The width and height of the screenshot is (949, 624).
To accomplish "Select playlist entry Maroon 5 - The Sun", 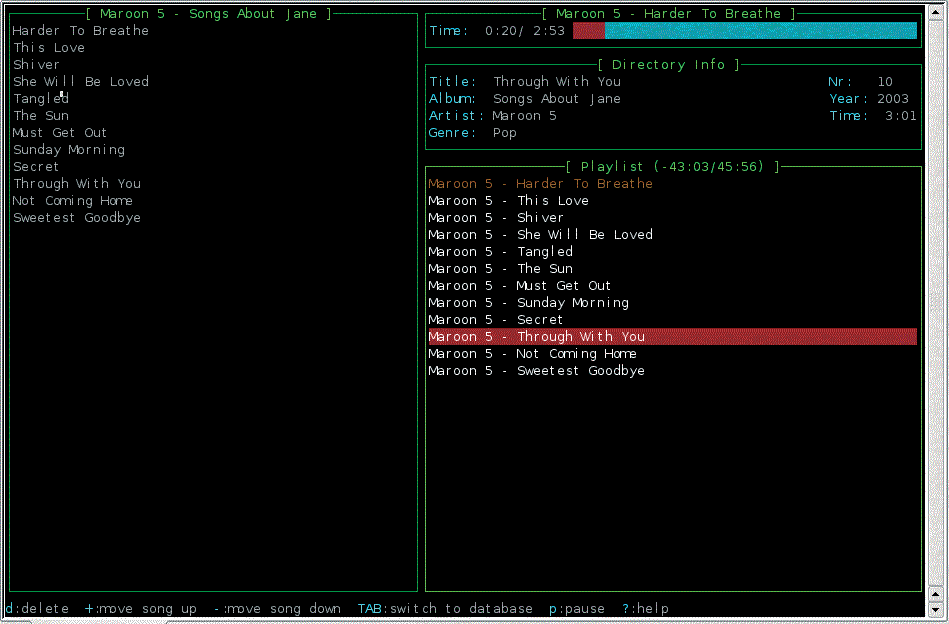I will [x=501, y=268].
